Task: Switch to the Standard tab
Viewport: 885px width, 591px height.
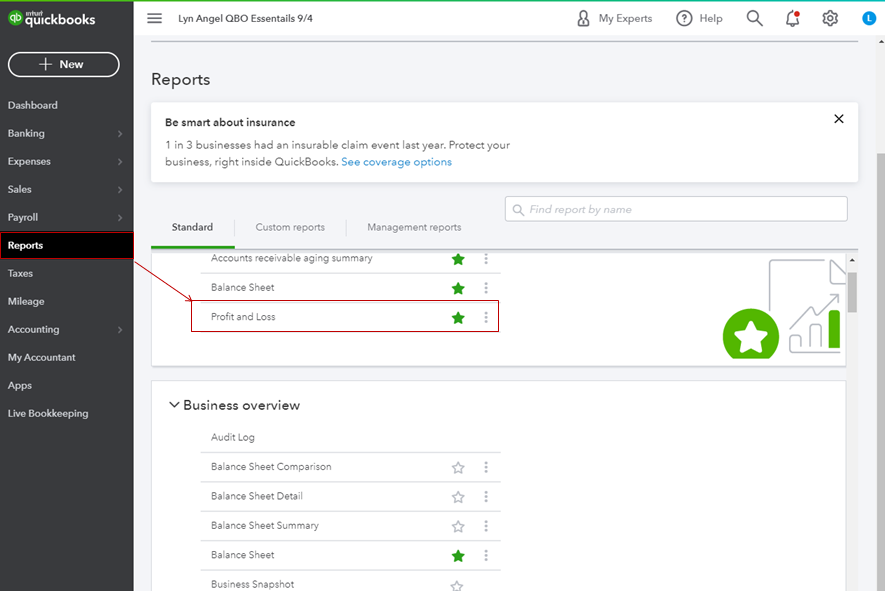Action: pyautogui.click(x=192, y=227)
